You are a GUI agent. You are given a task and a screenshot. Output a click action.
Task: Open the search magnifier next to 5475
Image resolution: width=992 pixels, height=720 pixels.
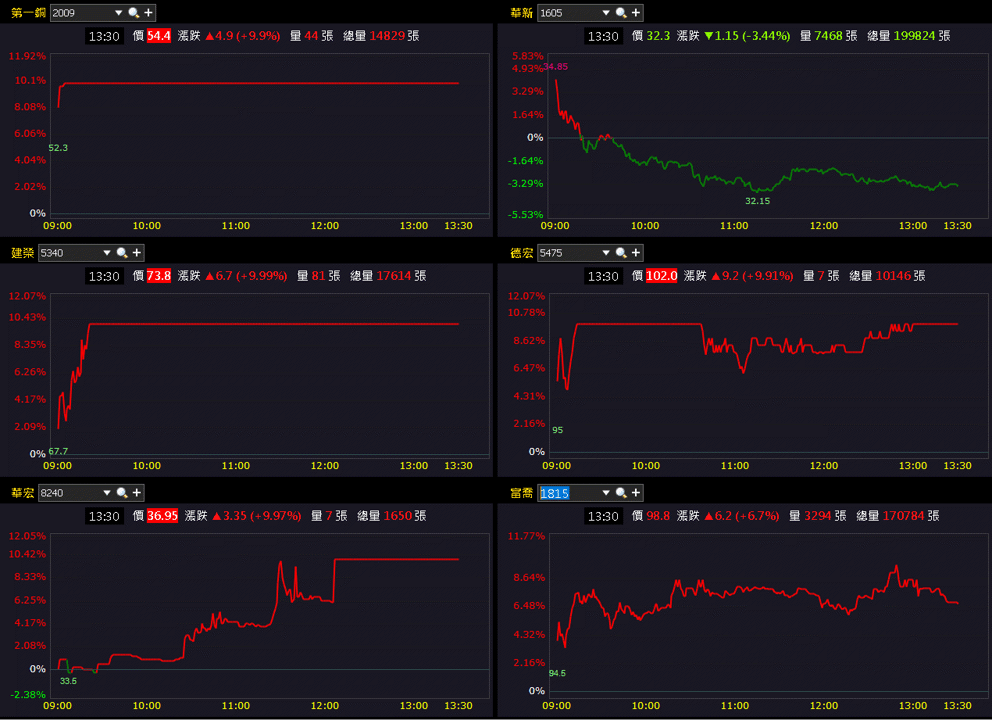[x=621, y=253]
